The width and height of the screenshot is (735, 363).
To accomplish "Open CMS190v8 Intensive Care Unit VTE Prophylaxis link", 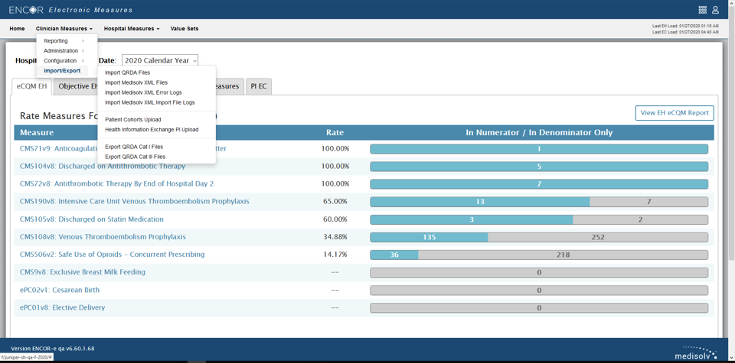I will [x=135, y=201].
